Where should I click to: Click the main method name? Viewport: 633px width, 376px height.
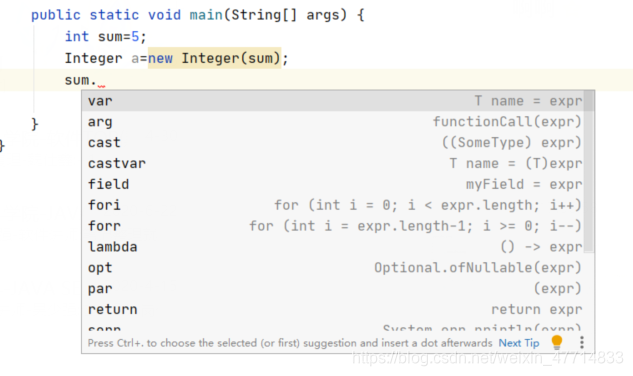(206, 15)
